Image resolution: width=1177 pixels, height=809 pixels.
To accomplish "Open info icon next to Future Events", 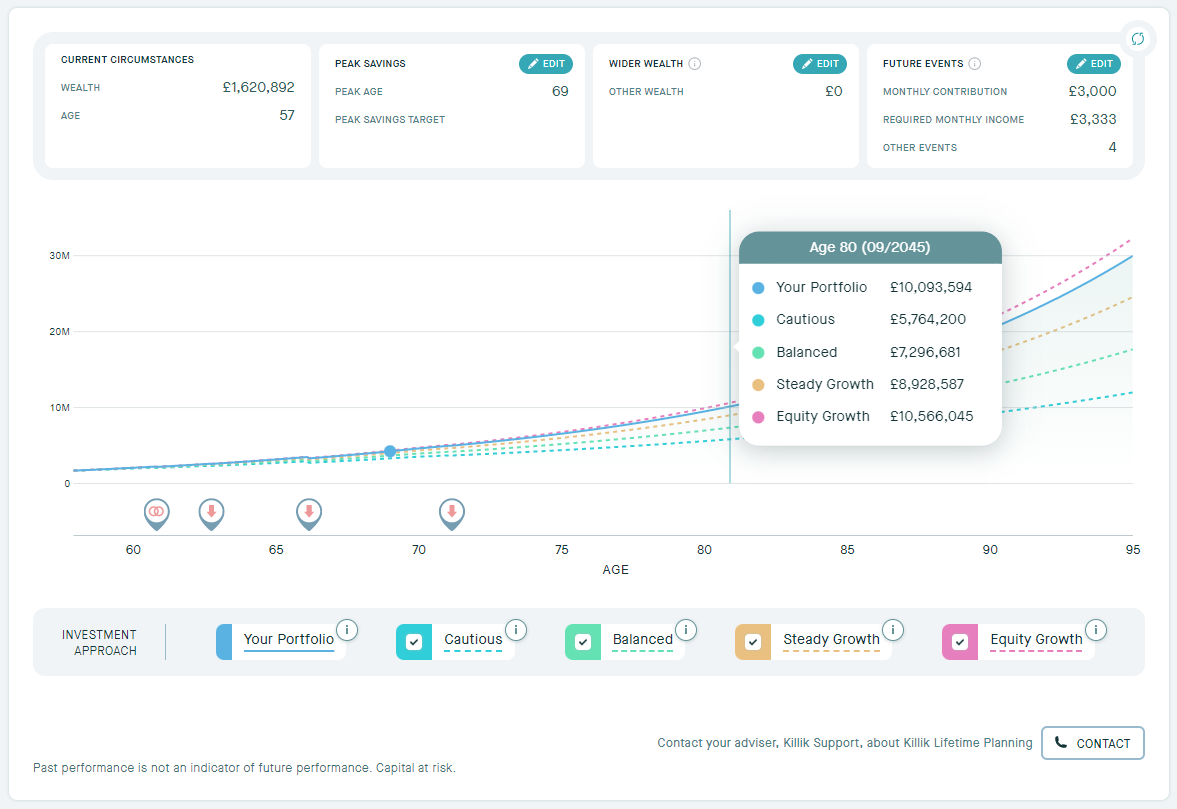I will pos(975,64).
